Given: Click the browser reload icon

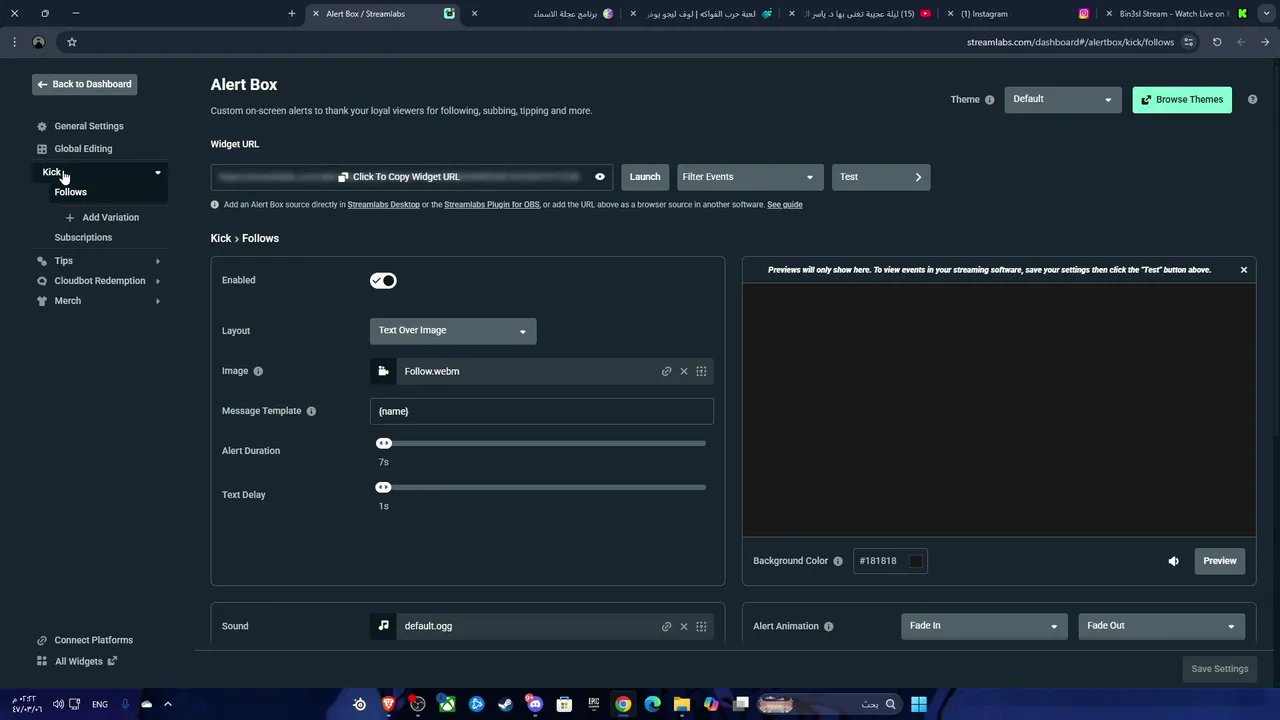Looking at the screenshot, I should [x=1217, y=42].
